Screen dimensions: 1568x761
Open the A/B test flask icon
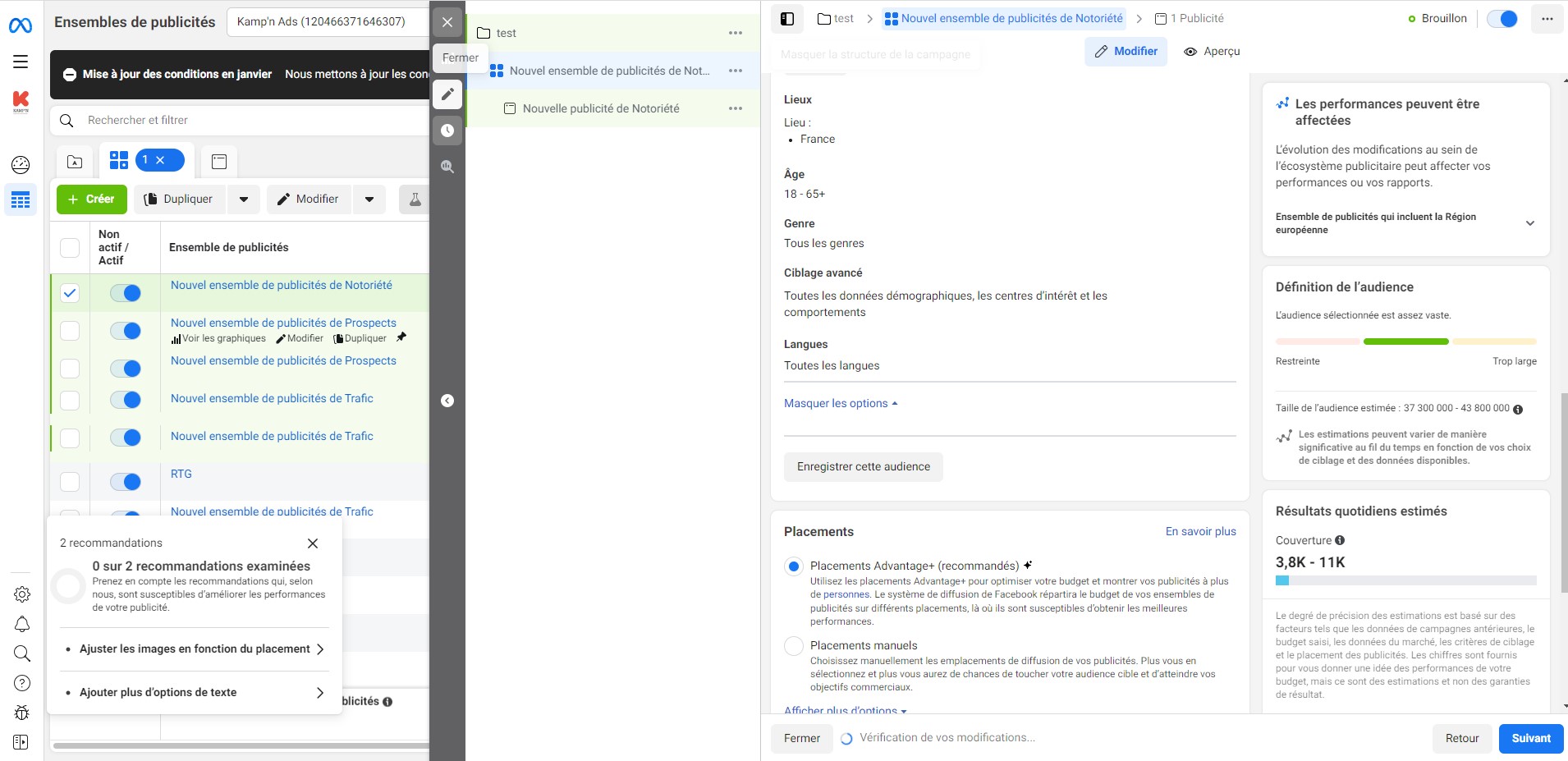tap(415, 199)
